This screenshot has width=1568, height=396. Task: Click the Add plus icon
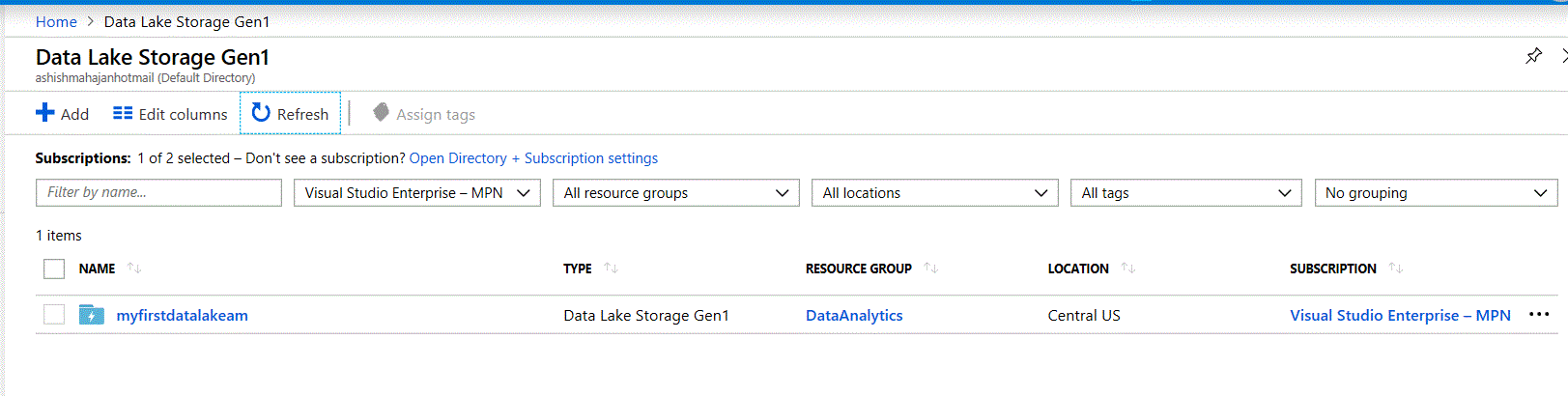(45, 113)
